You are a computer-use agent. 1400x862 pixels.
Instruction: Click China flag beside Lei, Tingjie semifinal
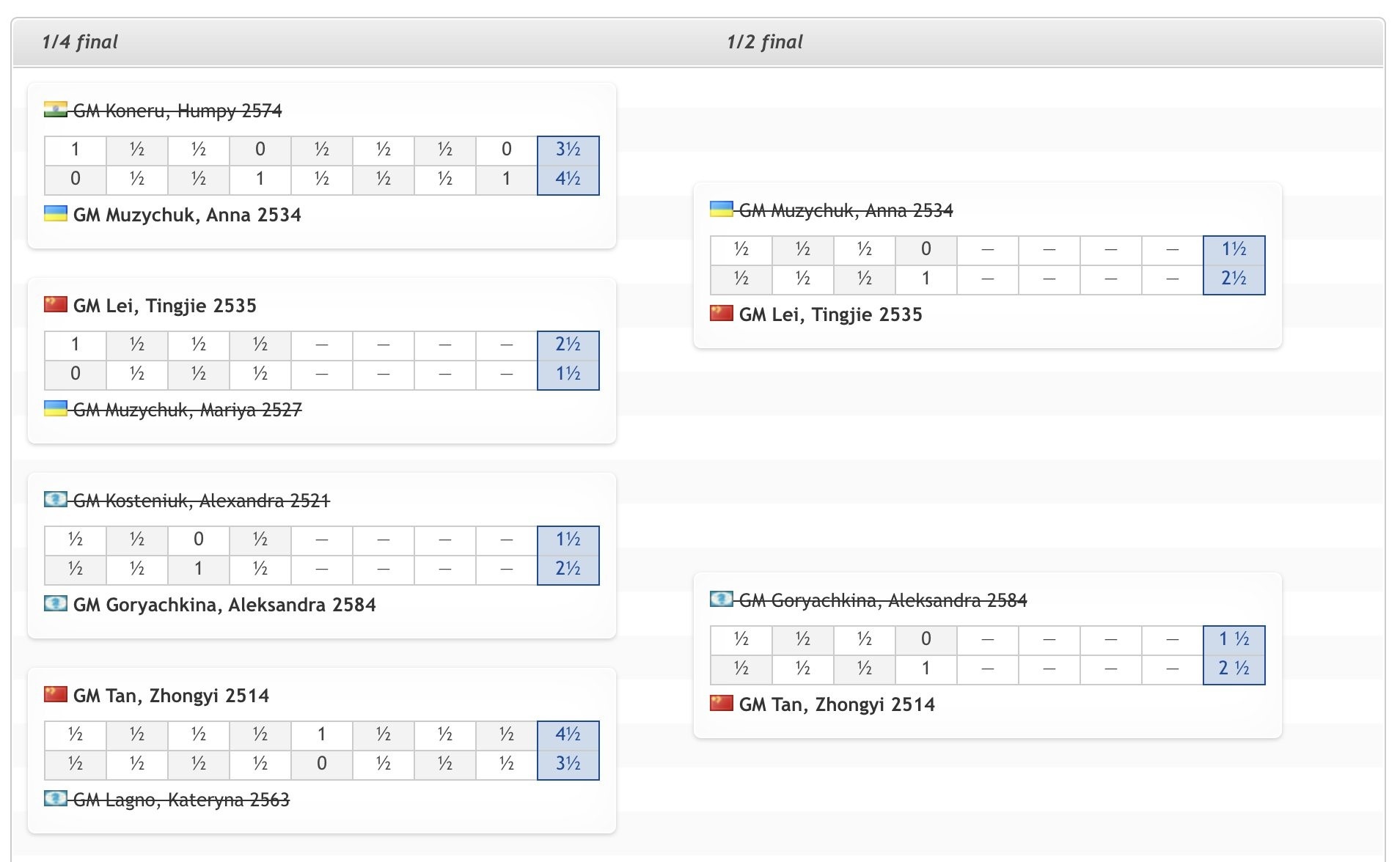[722, 314]
